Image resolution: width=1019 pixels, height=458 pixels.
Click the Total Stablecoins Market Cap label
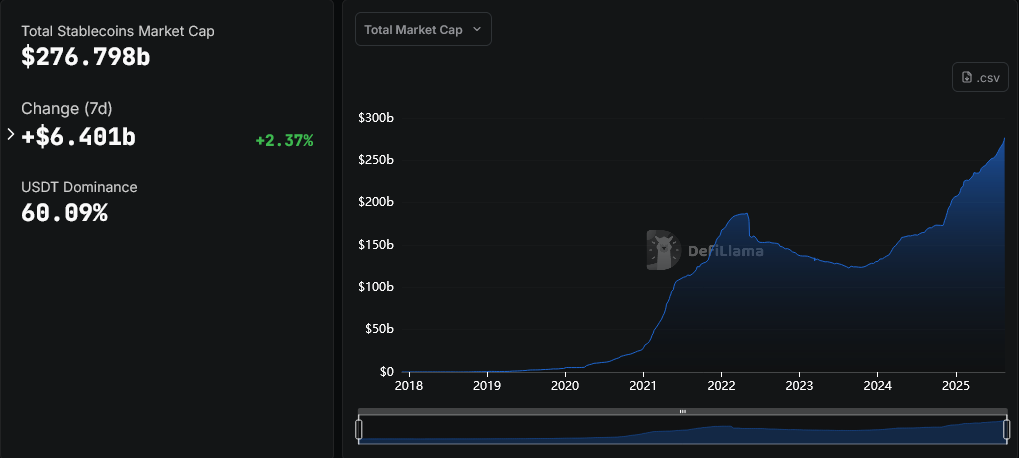point(118,31)
